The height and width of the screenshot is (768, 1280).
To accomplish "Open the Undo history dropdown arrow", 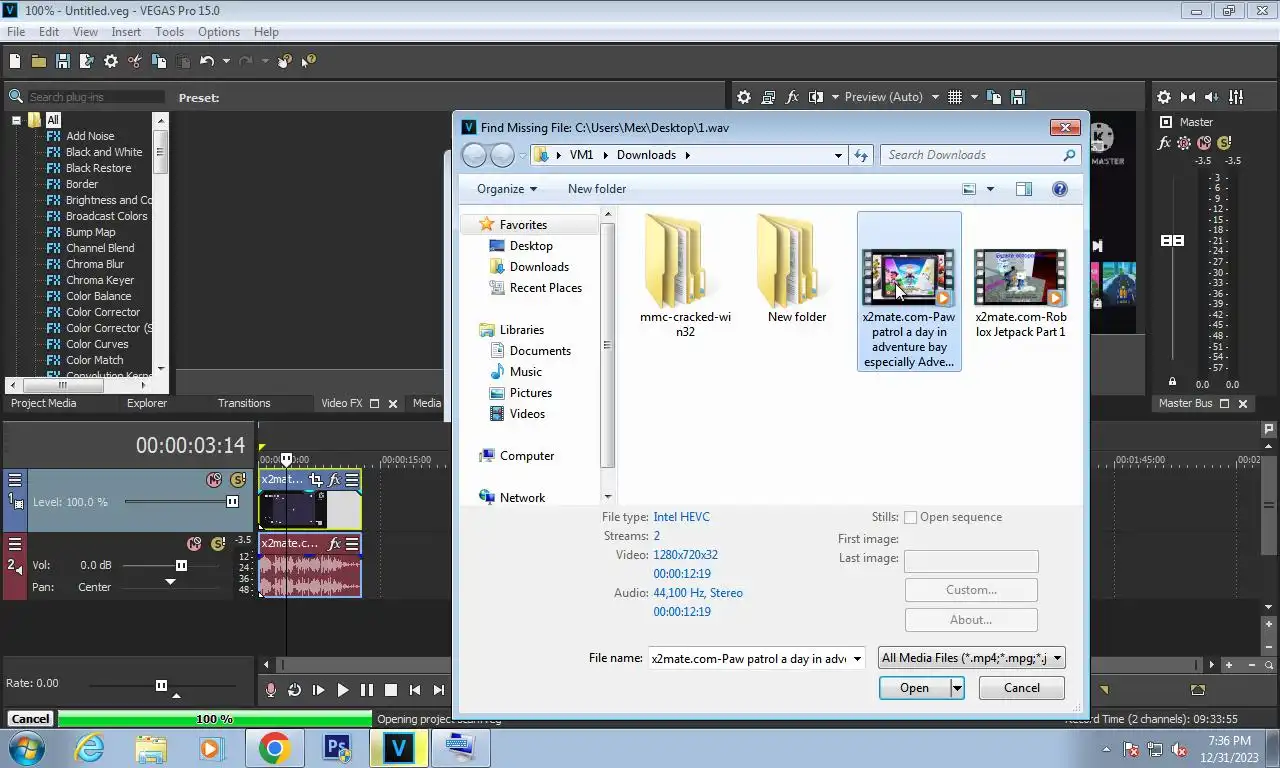I will tap(226, 61).
